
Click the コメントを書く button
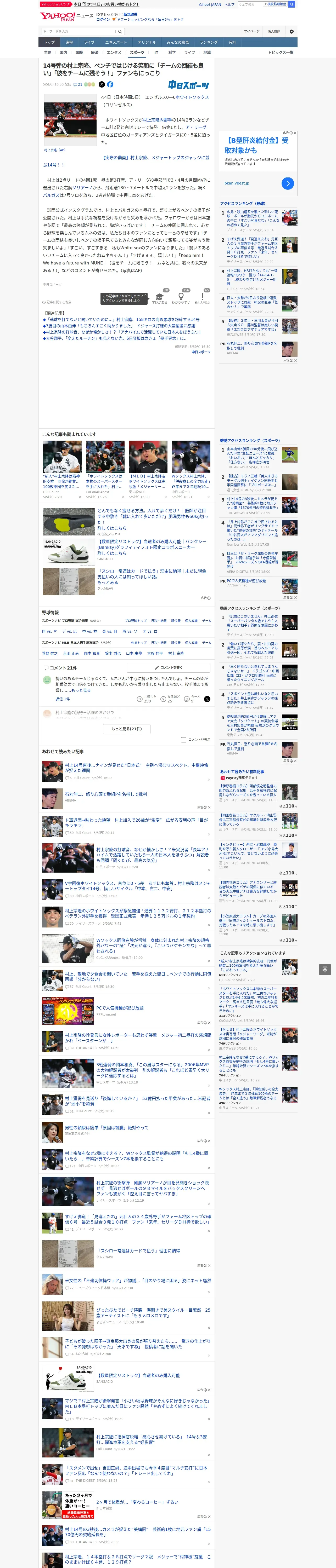click(169, 668)
